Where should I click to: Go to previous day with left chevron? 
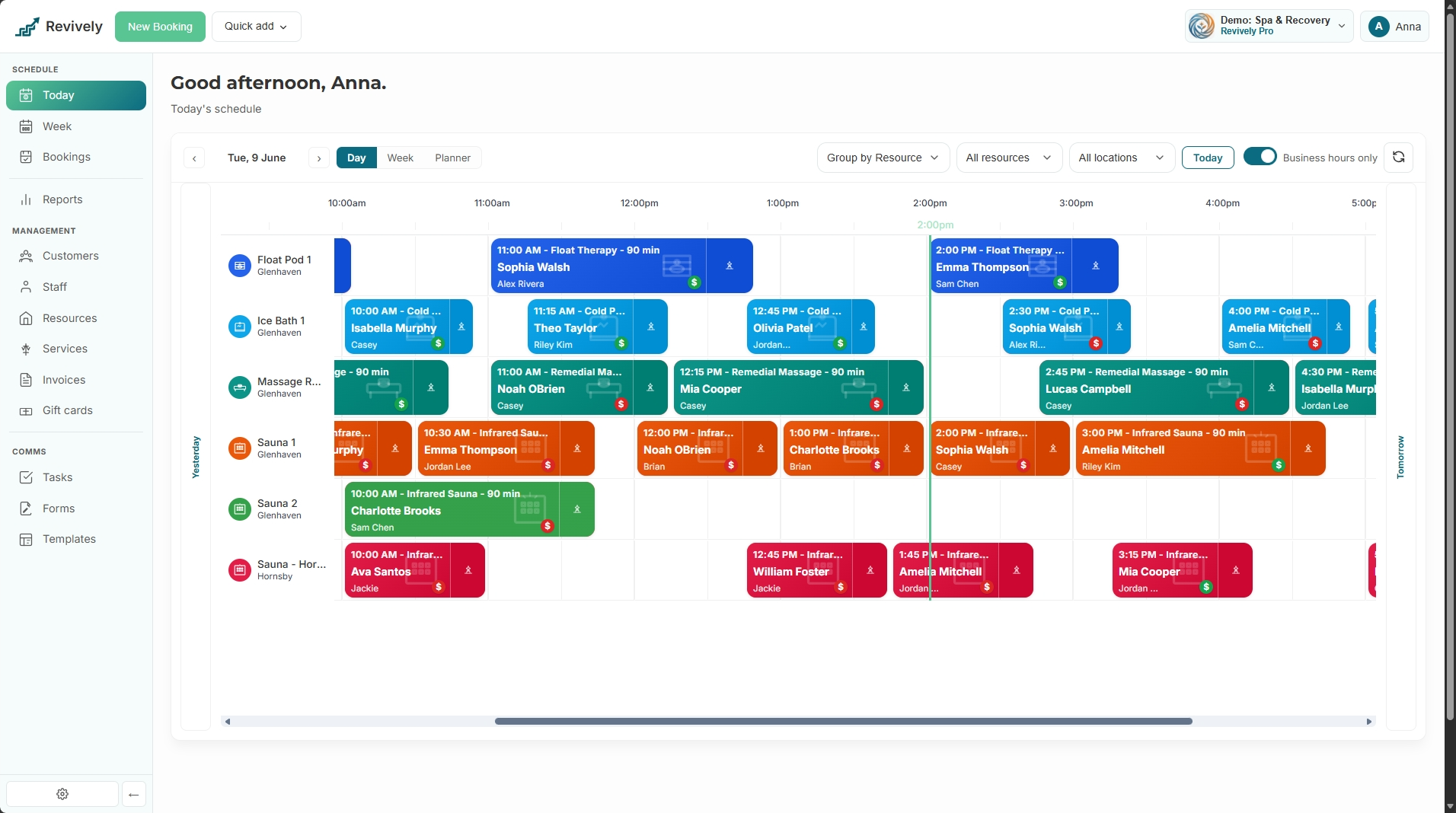194,158
